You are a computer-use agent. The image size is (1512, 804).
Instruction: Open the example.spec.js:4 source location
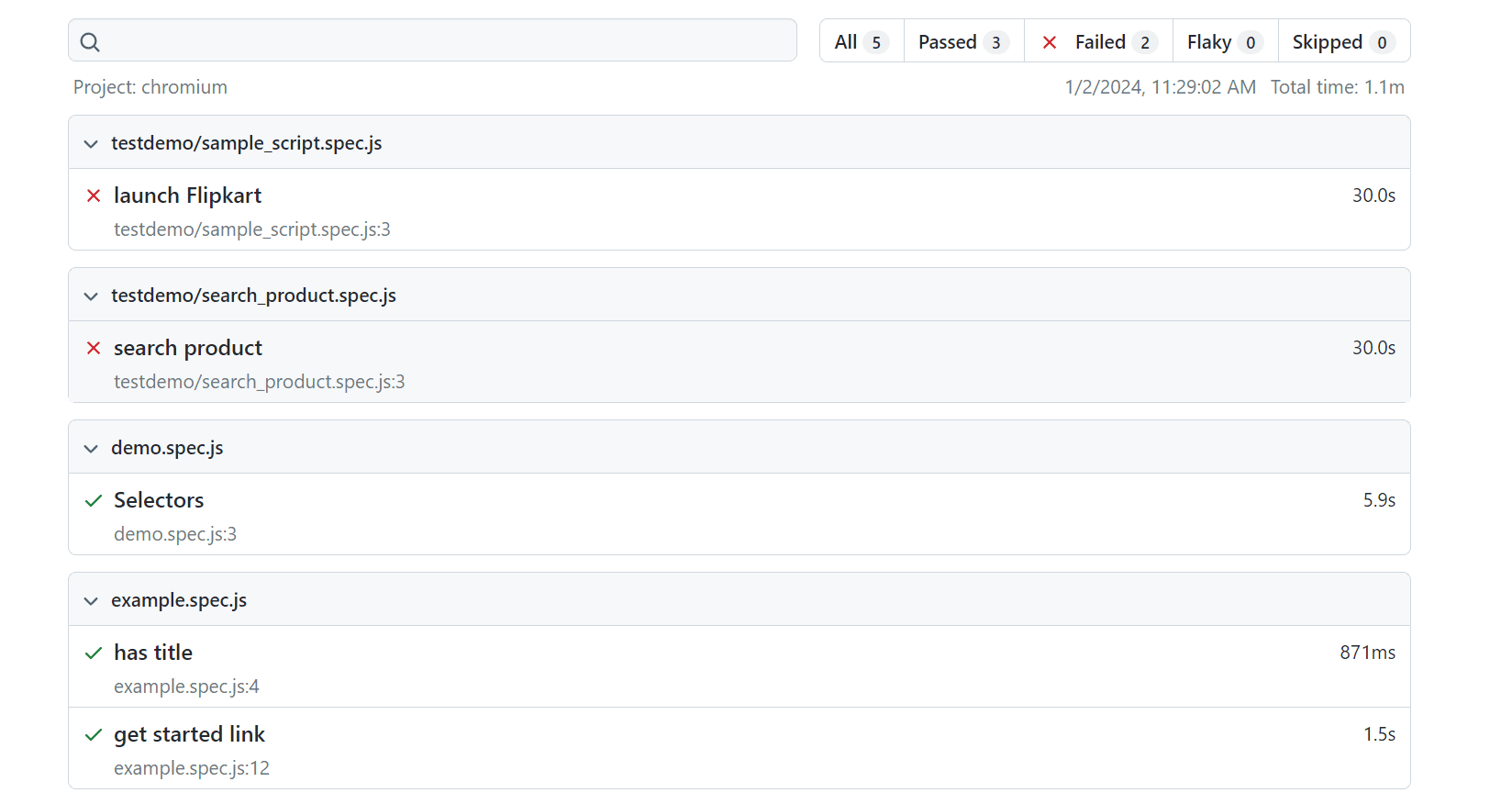(186, 687)
